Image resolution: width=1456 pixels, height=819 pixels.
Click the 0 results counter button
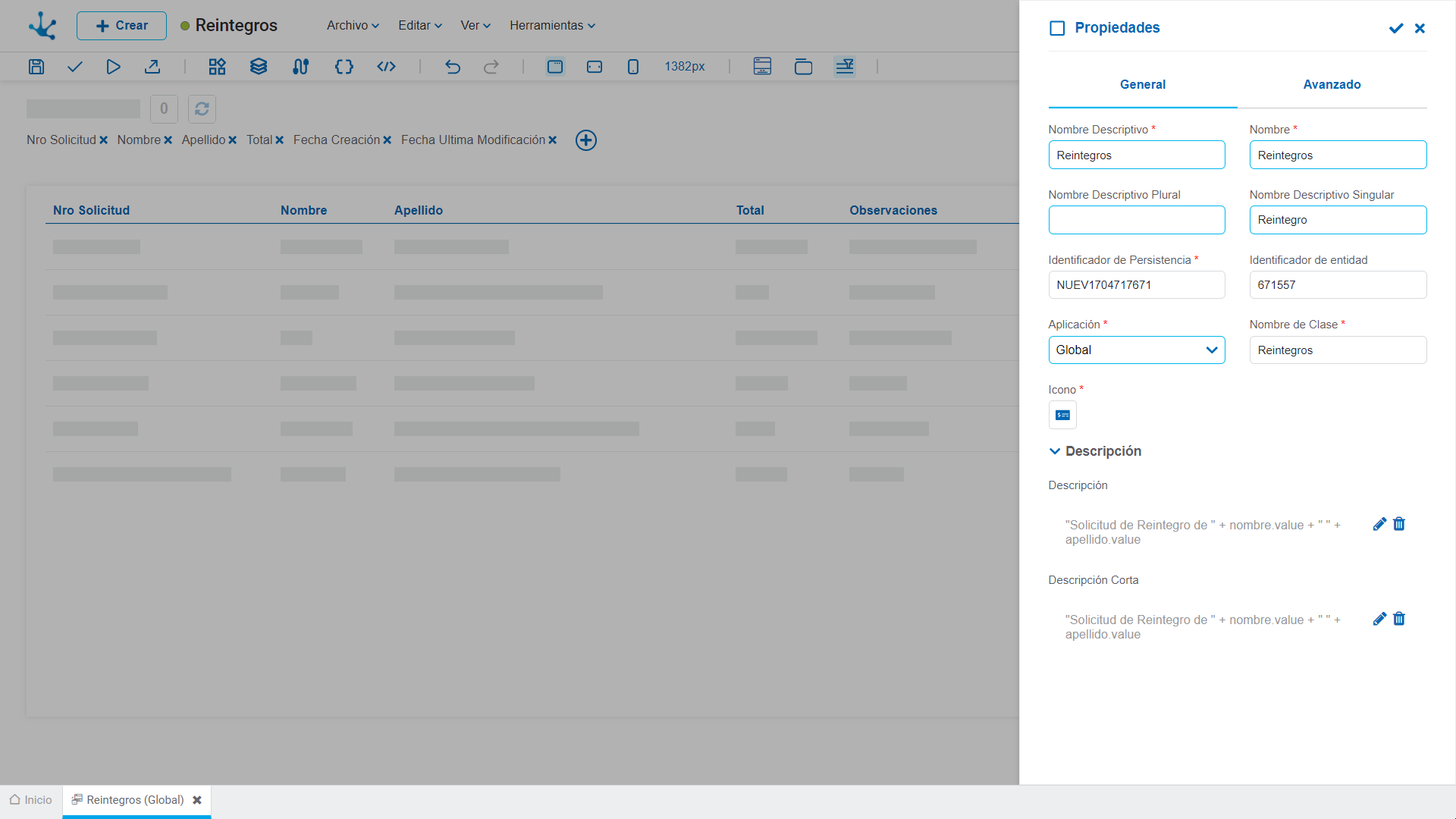tap(164, 109)
